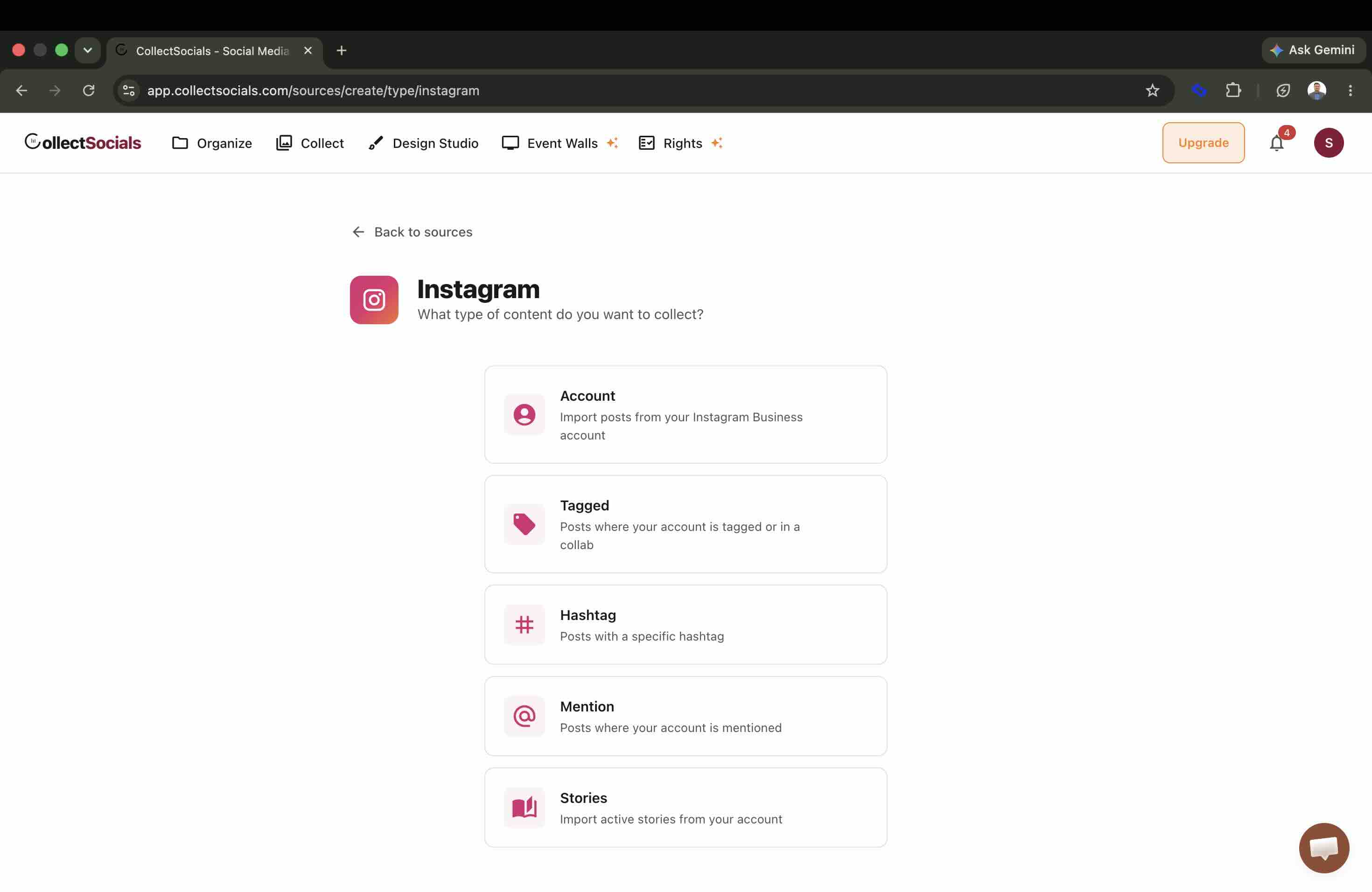Click the Mention @ icon
This screenshot has width=1372, height=892.
(x=524, y=716)
